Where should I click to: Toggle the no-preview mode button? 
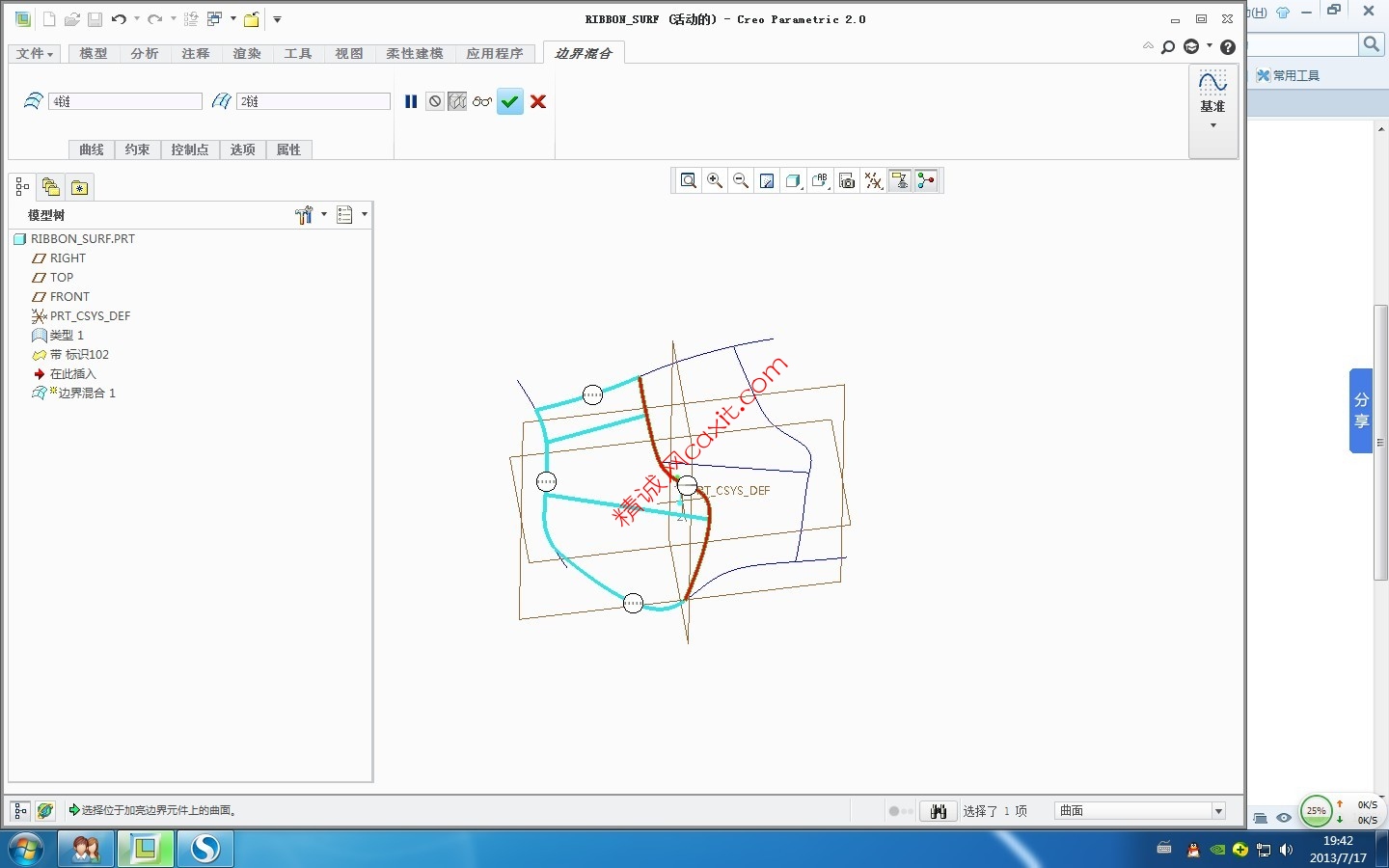435,101
